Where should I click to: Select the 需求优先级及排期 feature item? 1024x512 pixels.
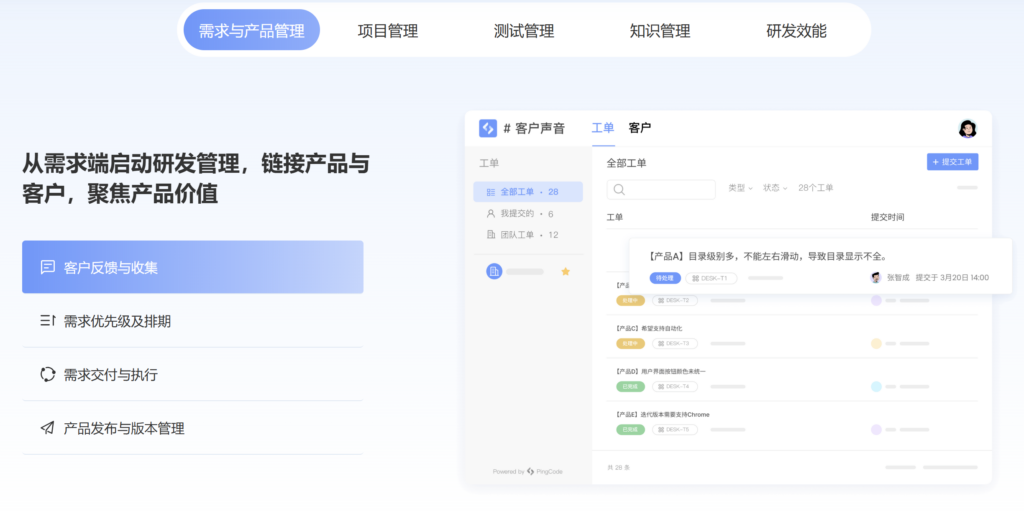click(193, 321)
